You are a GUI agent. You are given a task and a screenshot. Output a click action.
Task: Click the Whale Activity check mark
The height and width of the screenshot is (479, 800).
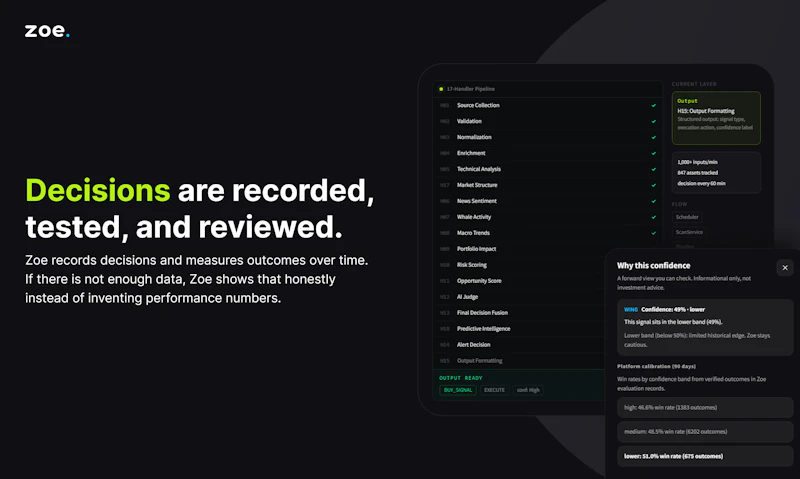654,217
